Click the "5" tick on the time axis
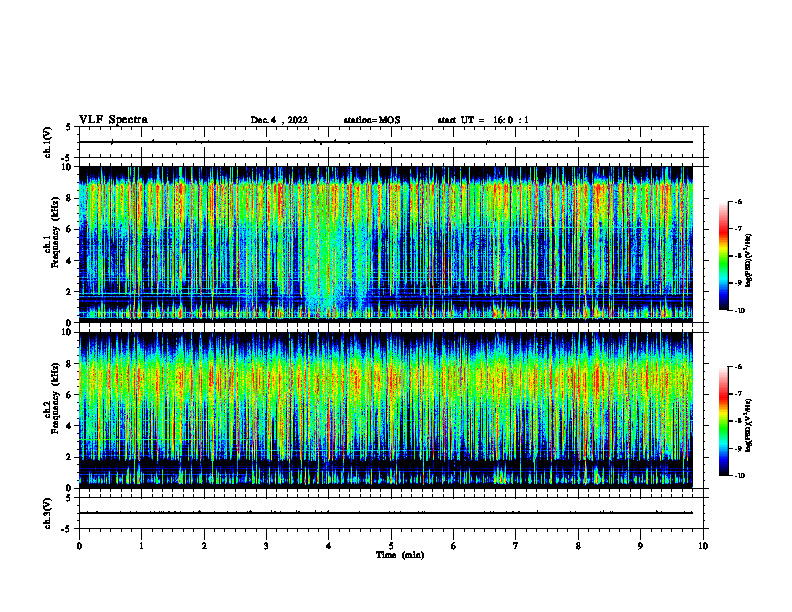 click(x=391, y=546)
